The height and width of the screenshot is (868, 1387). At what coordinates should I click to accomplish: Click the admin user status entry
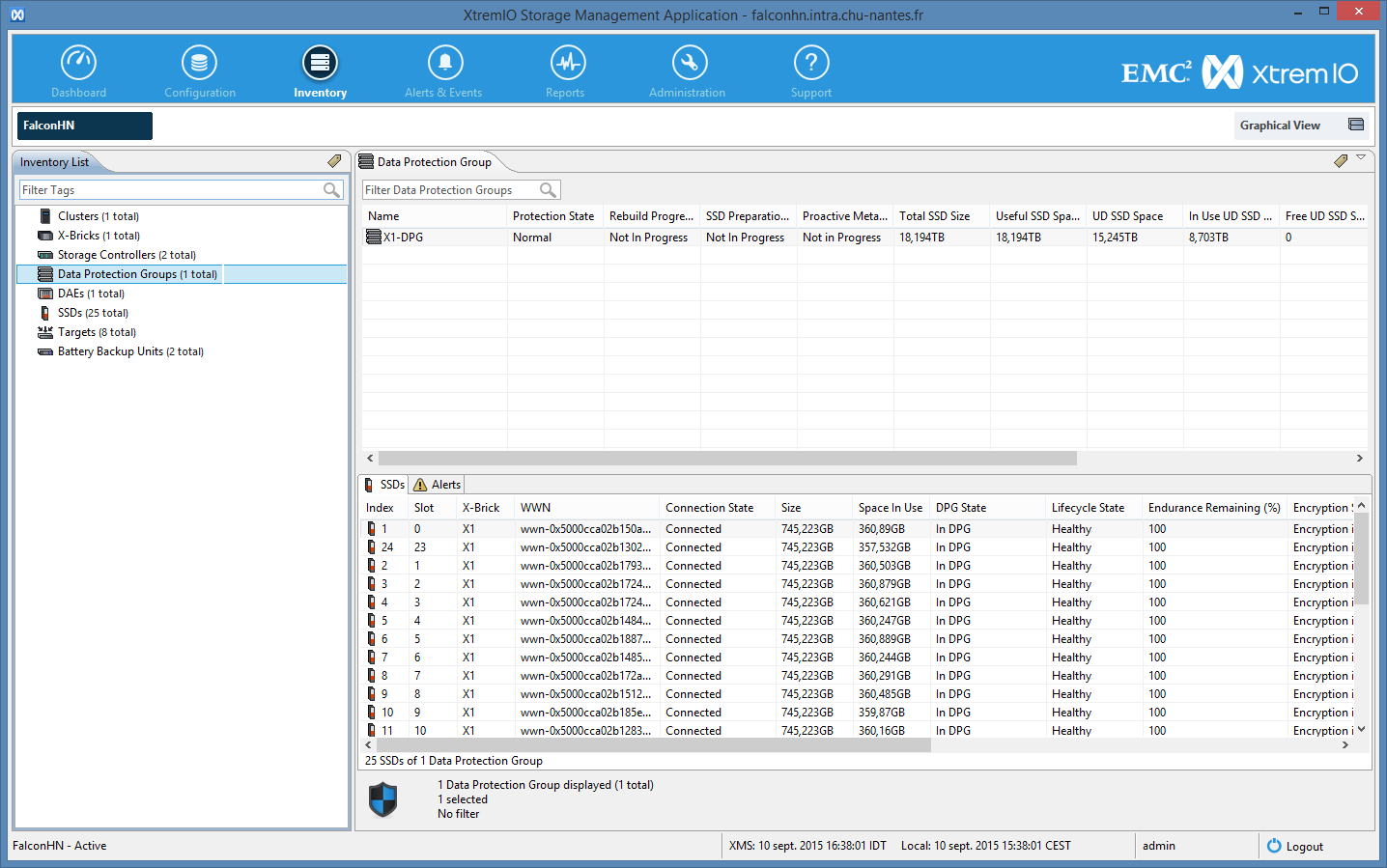1159,846
